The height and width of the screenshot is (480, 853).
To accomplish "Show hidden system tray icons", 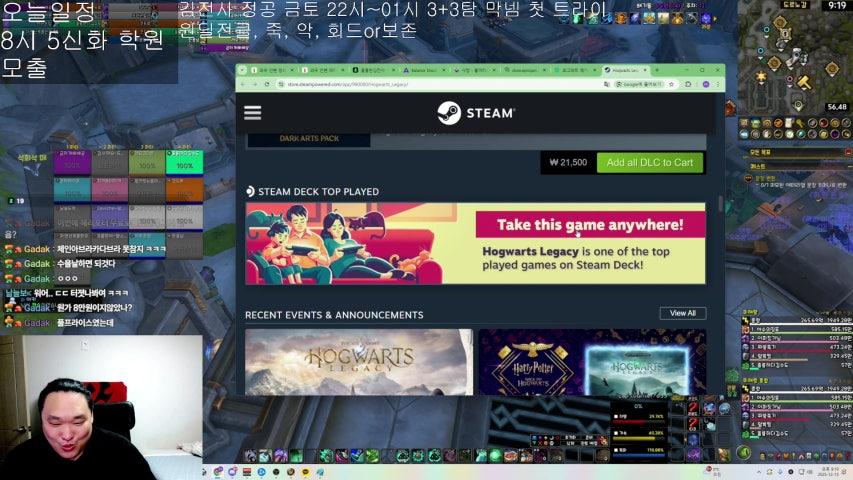I will coord(758,472).
